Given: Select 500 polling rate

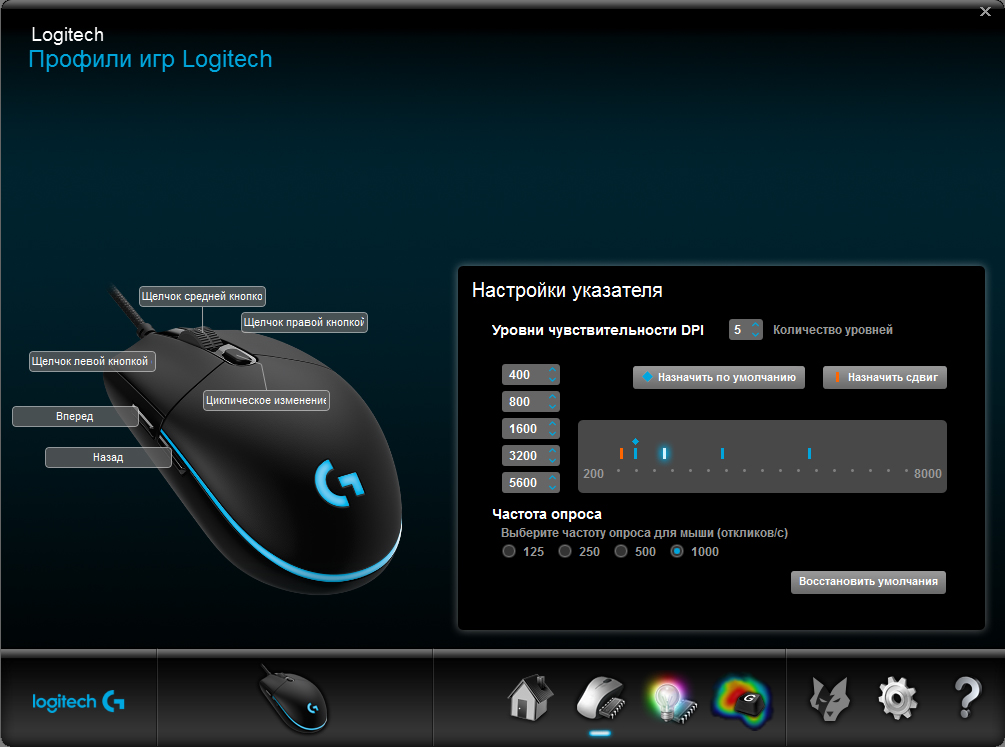Looking at the screenshot, I should 621,551.
